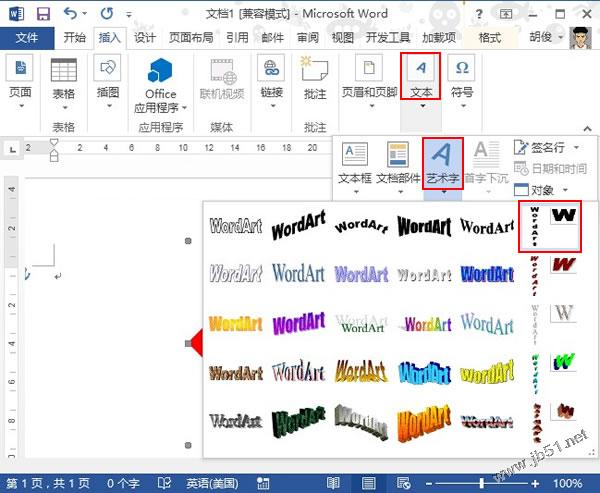
Task: Open the 签名行 dropdown arrow
Action: point(576,147)
